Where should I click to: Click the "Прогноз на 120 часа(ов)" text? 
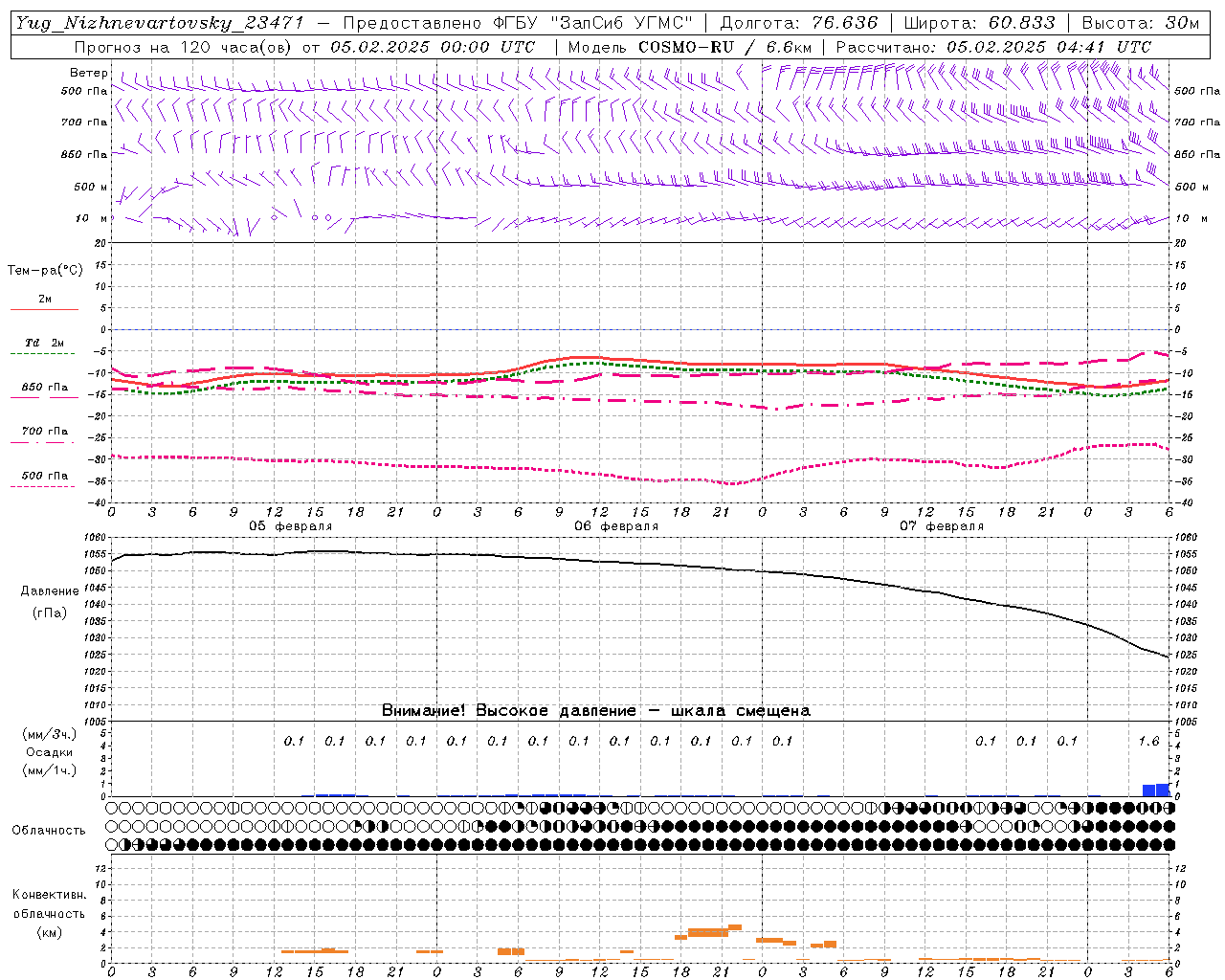(186, 47)
